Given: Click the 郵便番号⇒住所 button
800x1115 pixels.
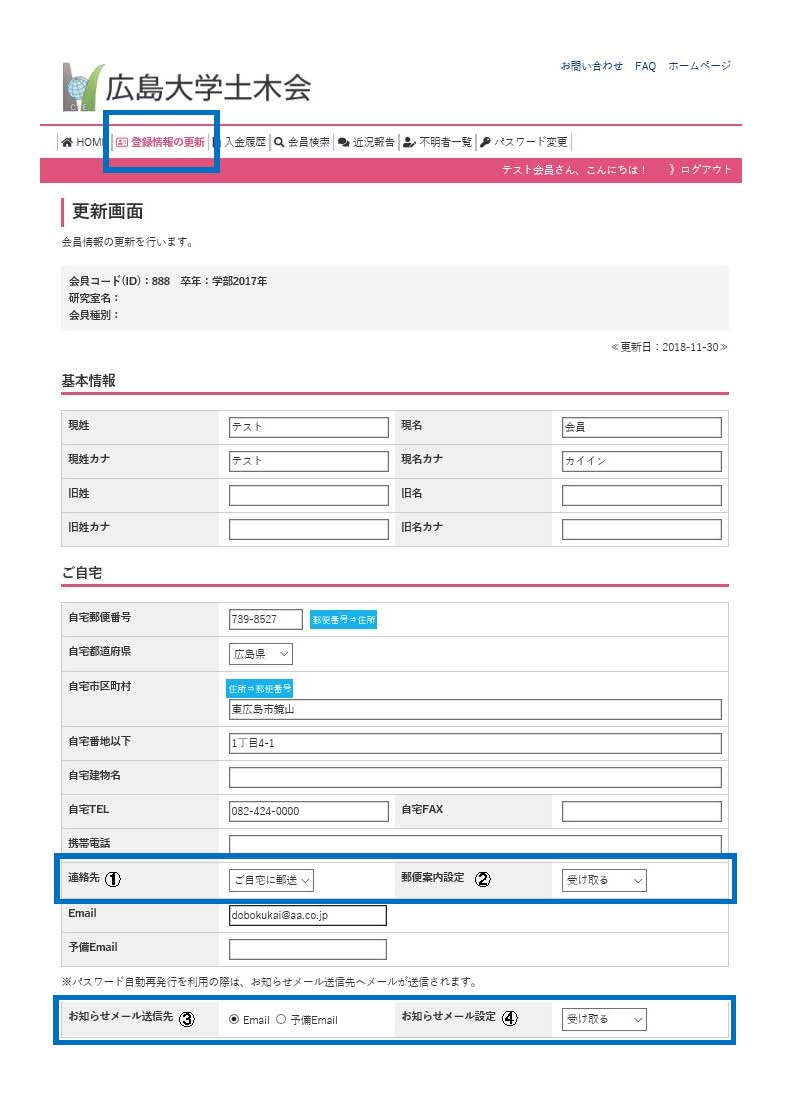Looking at the screenshot, I should tap(343, 620).
